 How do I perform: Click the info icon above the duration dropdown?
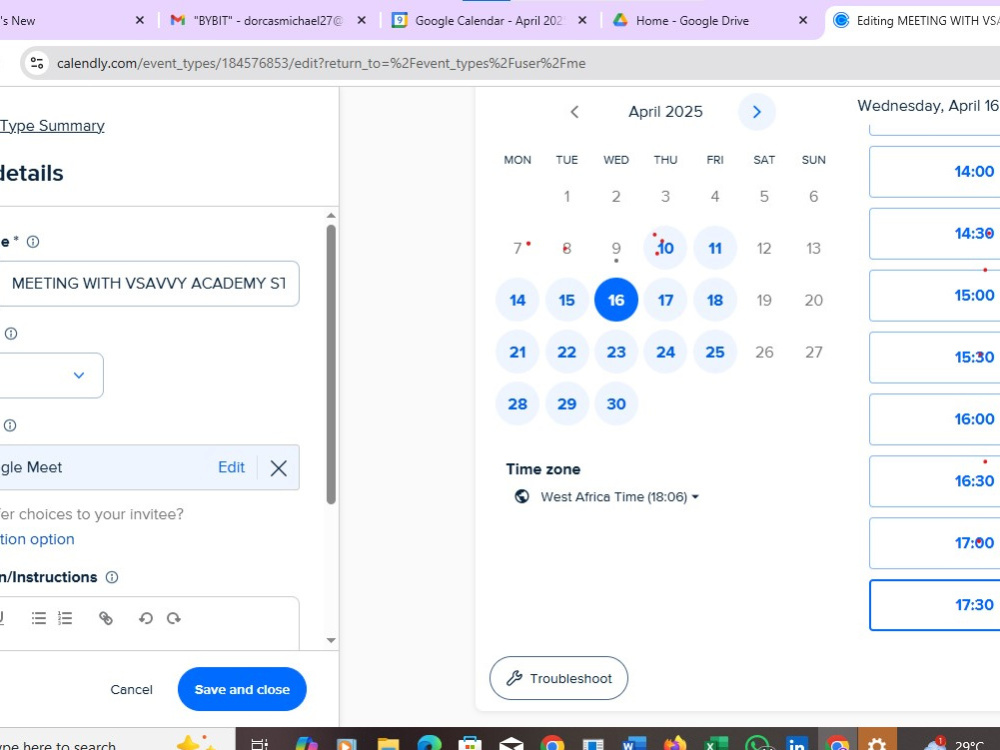[x=11, y=334]
